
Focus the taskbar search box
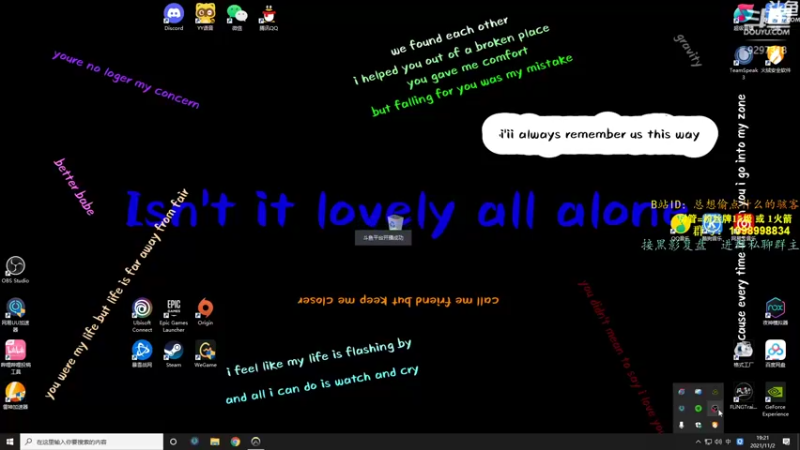tap(92, 441)
